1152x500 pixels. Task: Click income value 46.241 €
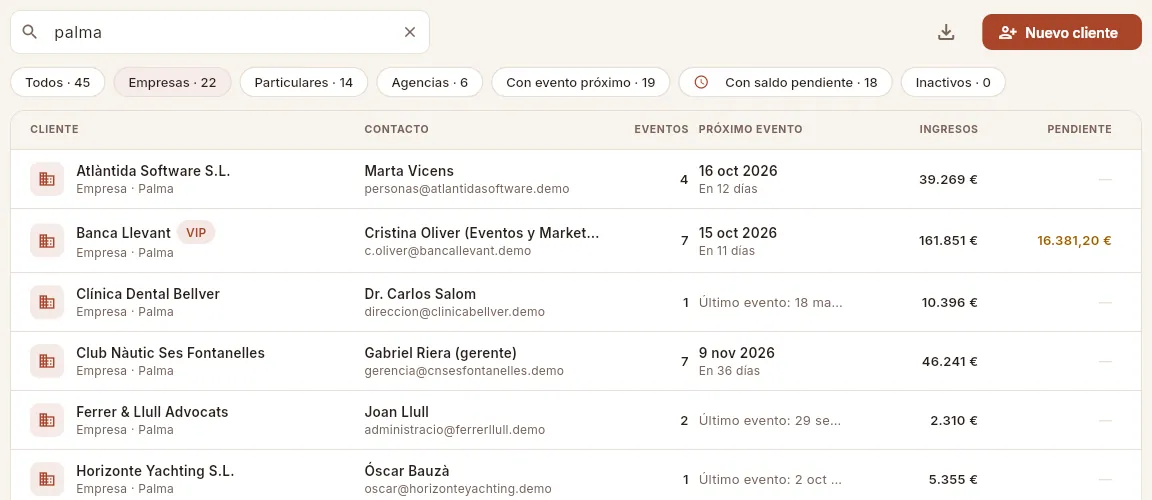(x=950, y=361)
